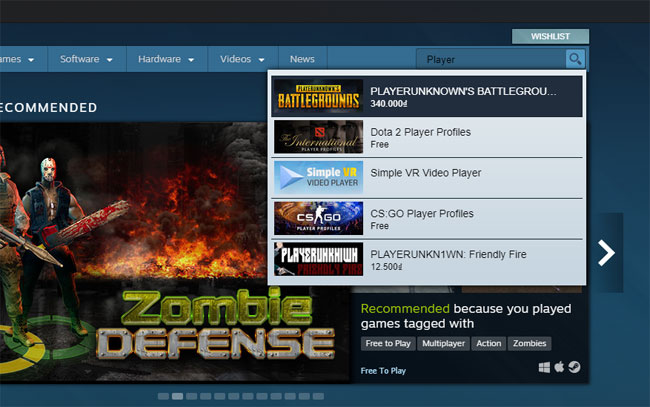Open the News tab
Image resolution: width=650 pixels, height=407 pixels.
(x=302, y=59)
